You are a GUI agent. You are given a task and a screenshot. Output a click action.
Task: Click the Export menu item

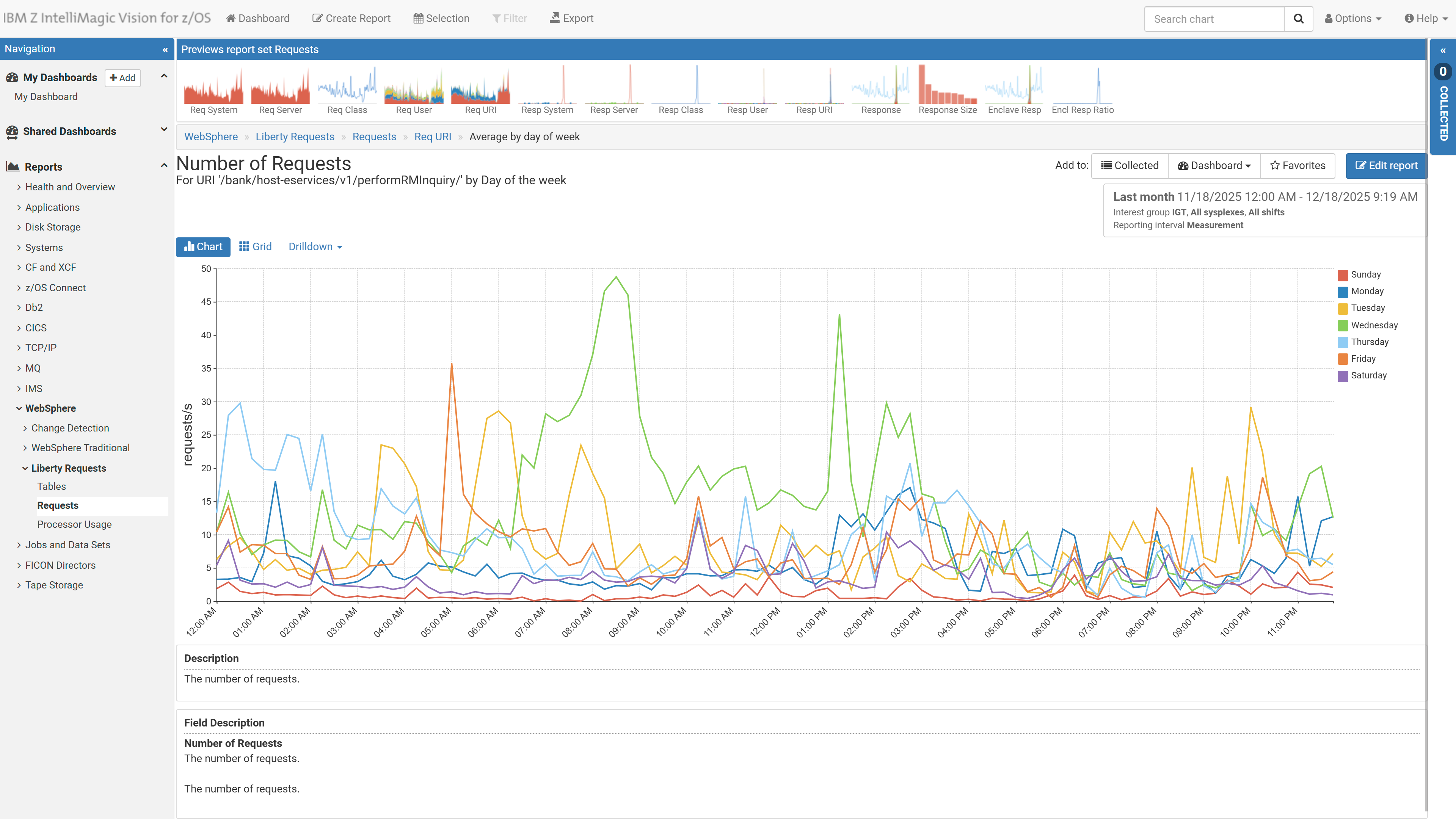(571, 19)
